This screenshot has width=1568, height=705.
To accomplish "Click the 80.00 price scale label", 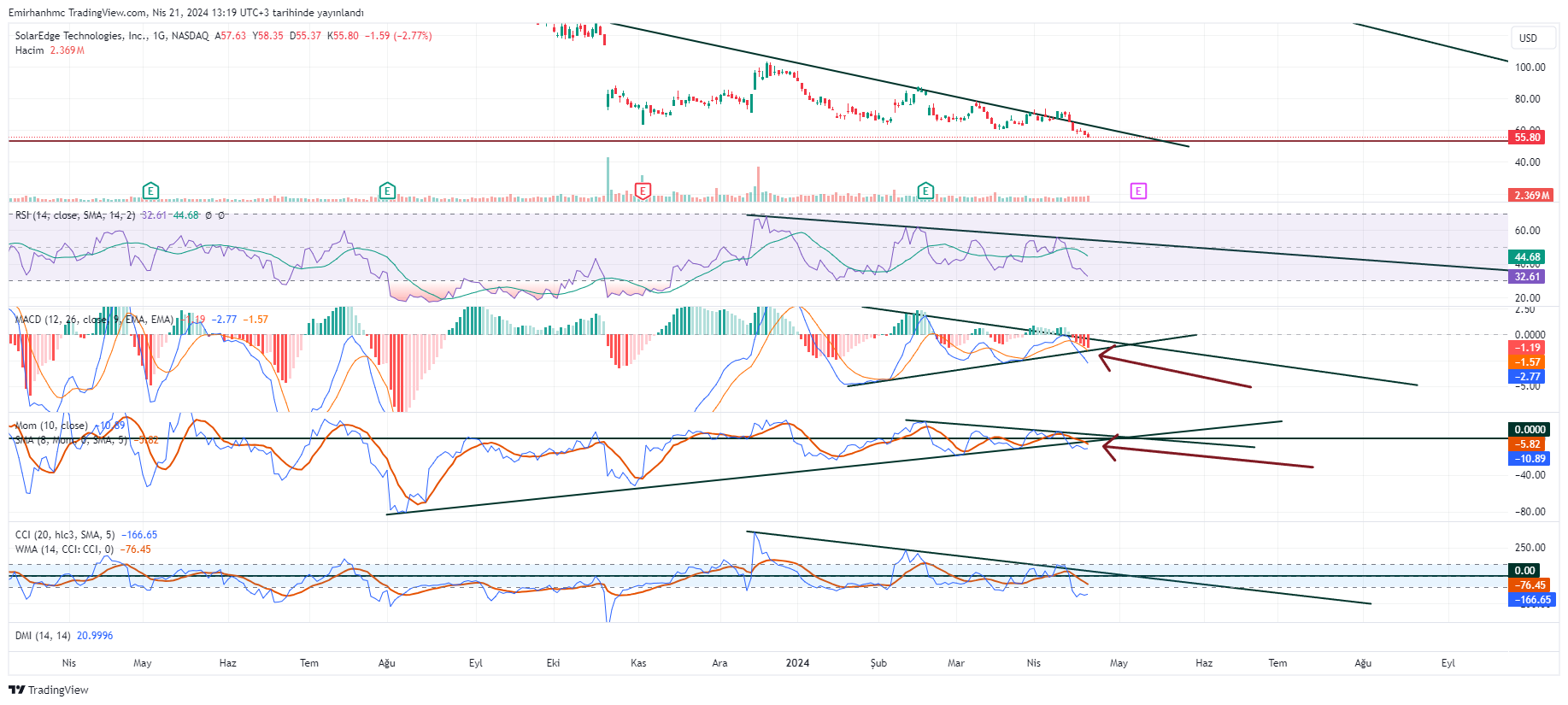I will (x=1527, y=99).
